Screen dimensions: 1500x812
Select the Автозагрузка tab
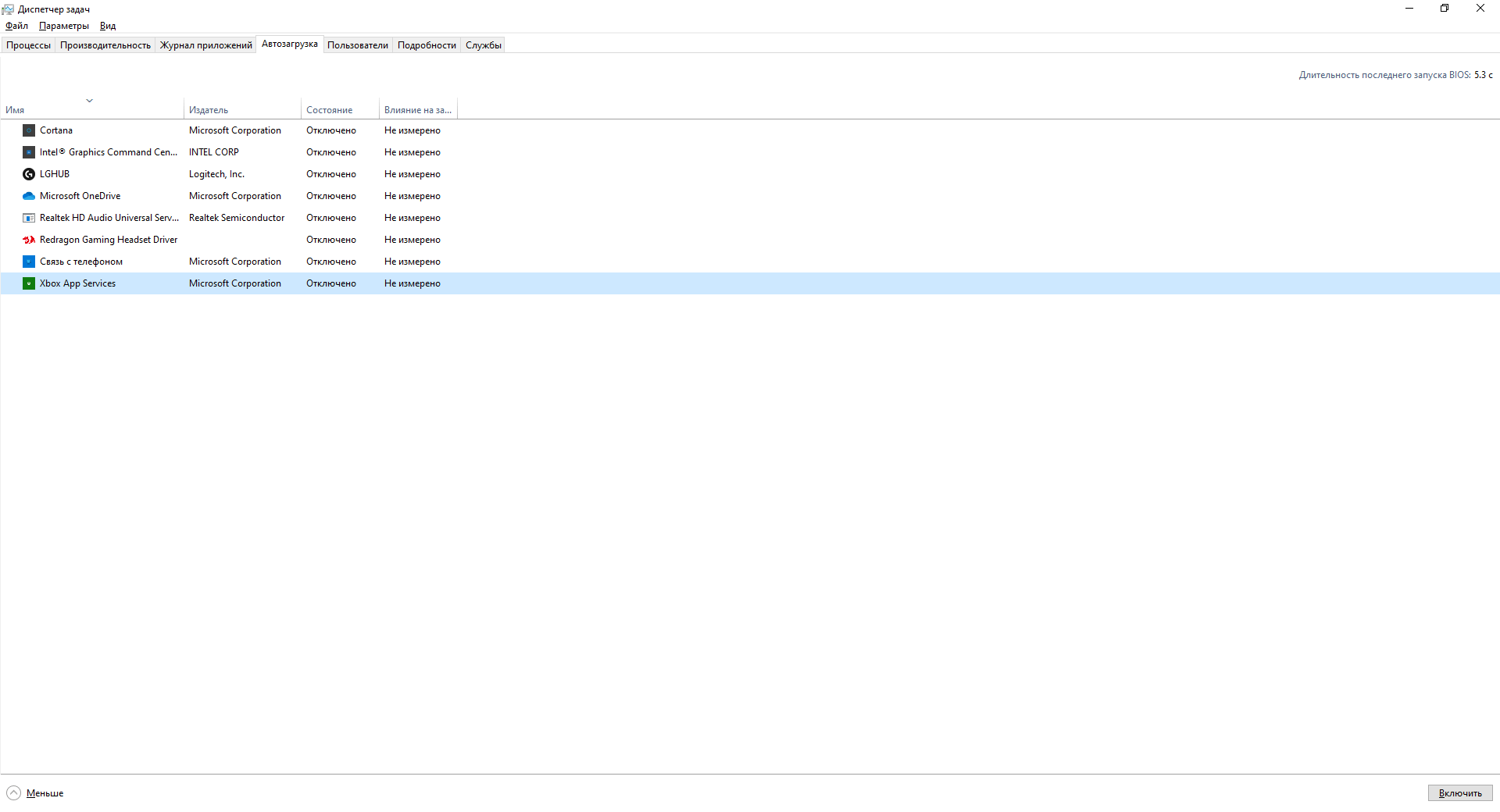pyautogui.click(x=290, y=44)
